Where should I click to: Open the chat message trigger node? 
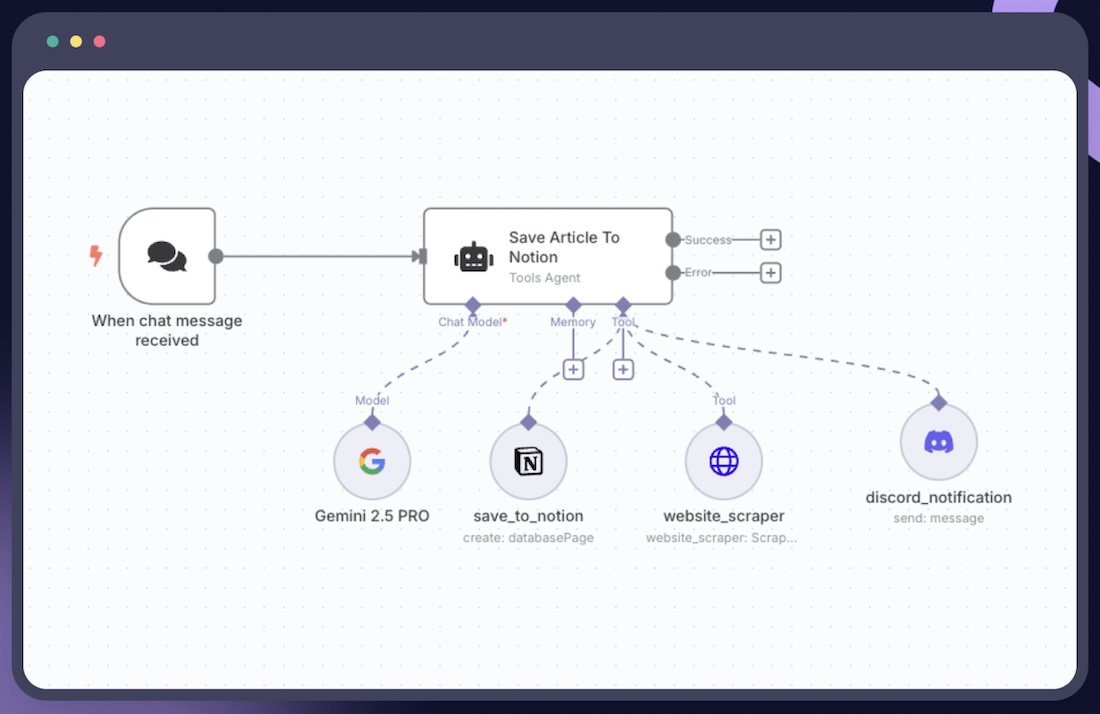pos(167,256)
